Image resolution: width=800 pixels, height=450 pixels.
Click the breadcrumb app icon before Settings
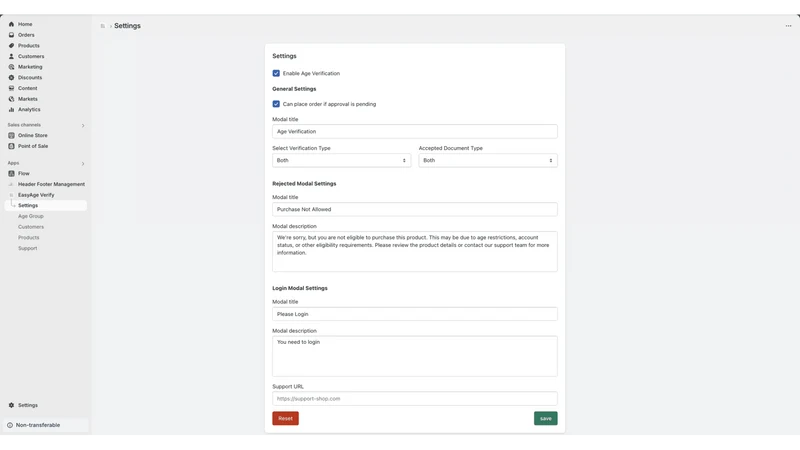pos(103,26)
